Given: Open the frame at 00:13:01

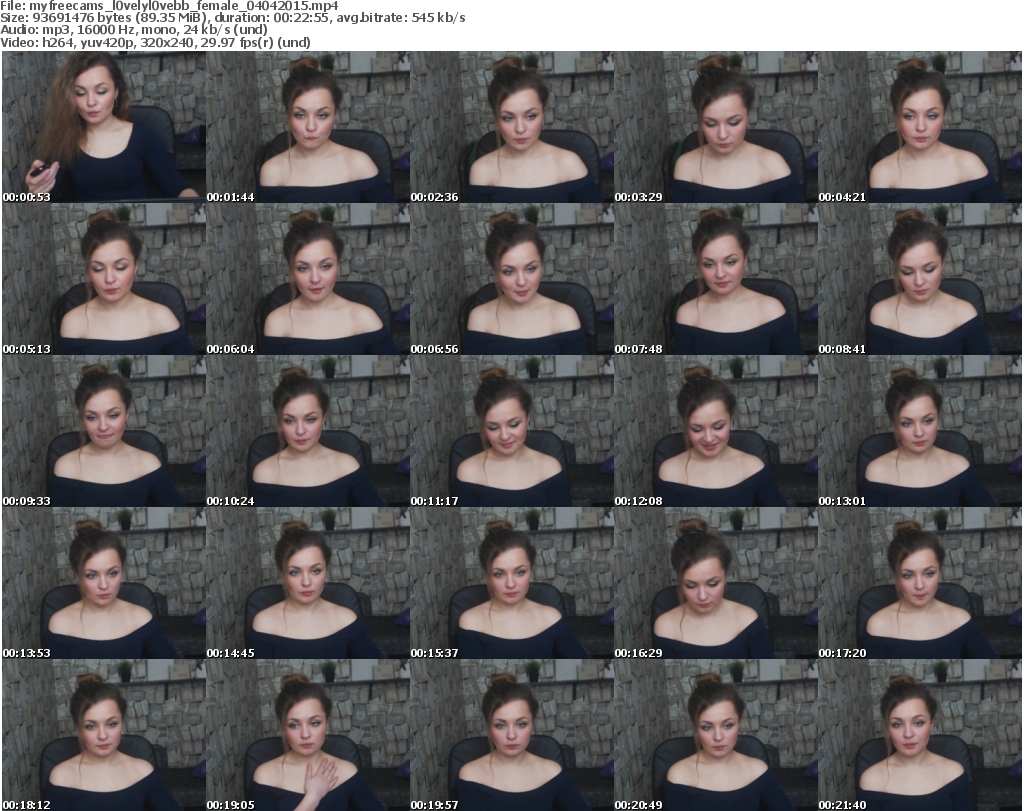Looking at the screenshot, I should click(919, 432).
